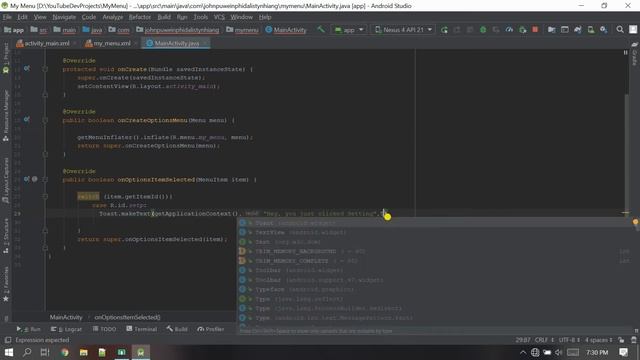Open the TODO tool window
This screenshot has width=640, height=360.
tap(104, 329)
